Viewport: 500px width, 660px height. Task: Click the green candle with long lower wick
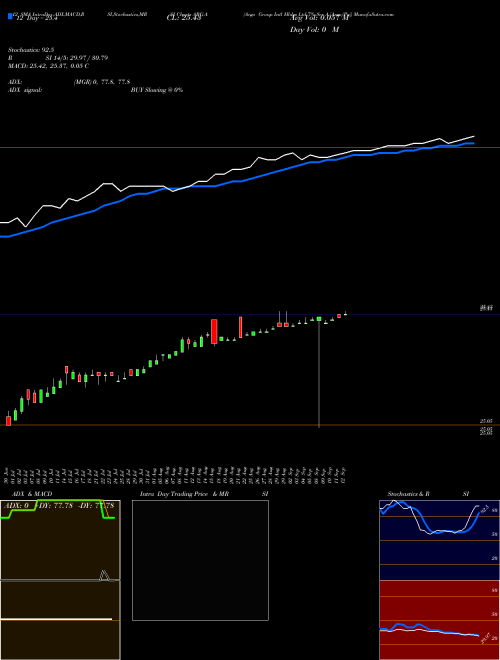319,373
